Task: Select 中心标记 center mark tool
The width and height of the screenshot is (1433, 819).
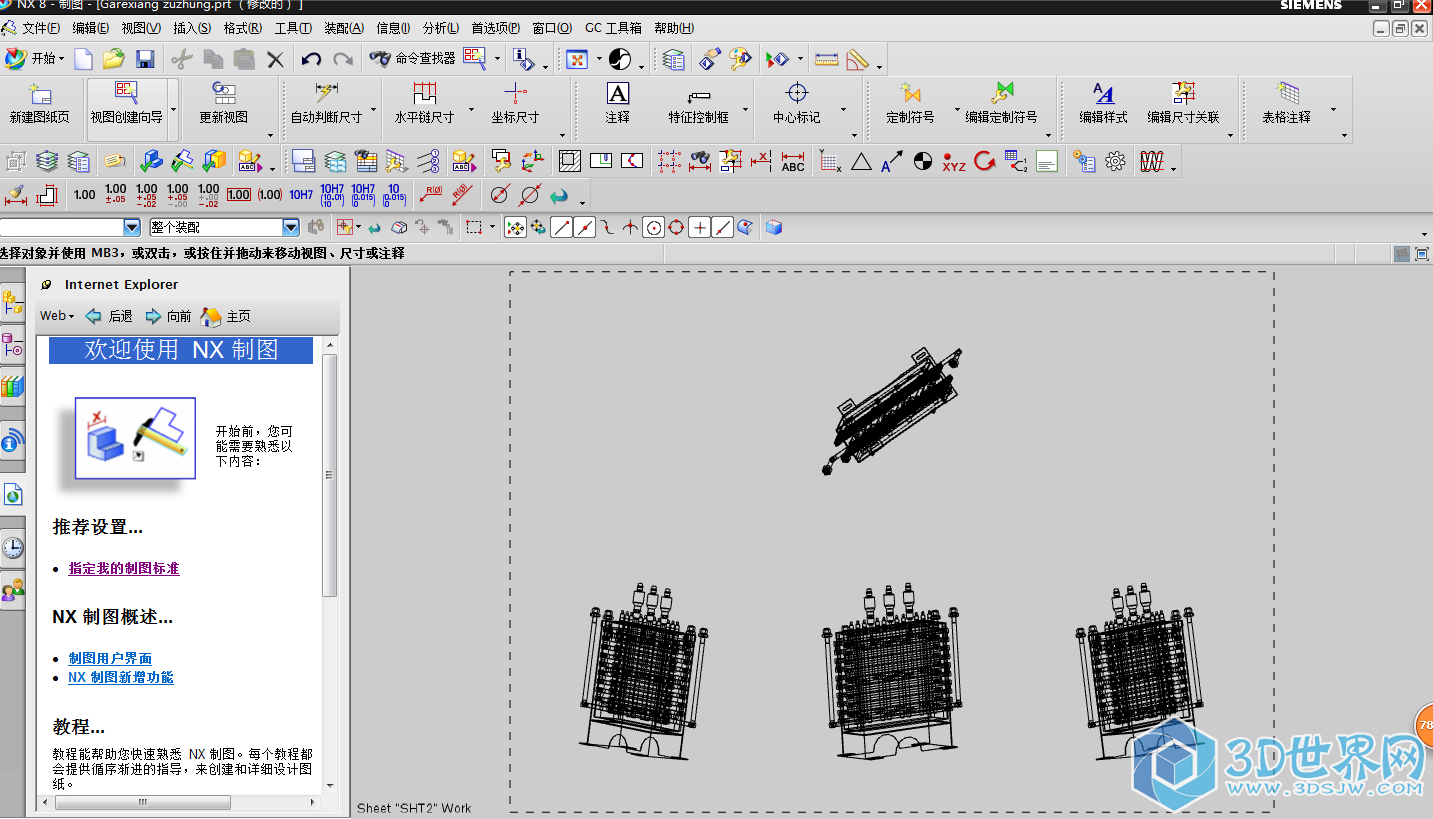Action: pyautogui.click(x=797, y=104)
